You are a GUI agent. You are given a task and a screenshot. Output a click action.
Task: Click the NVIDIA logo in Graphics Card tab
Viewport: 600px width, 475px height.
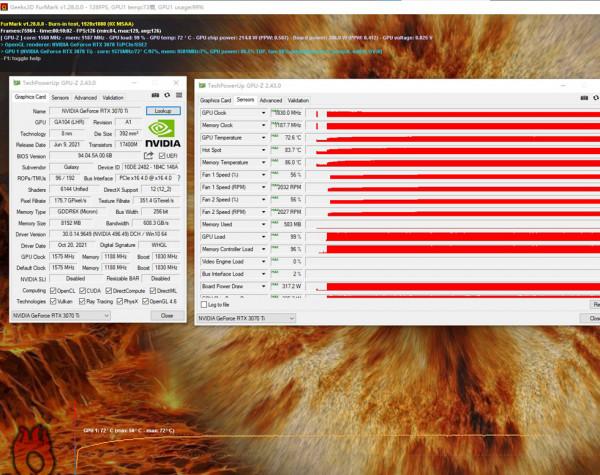(163, 132)
